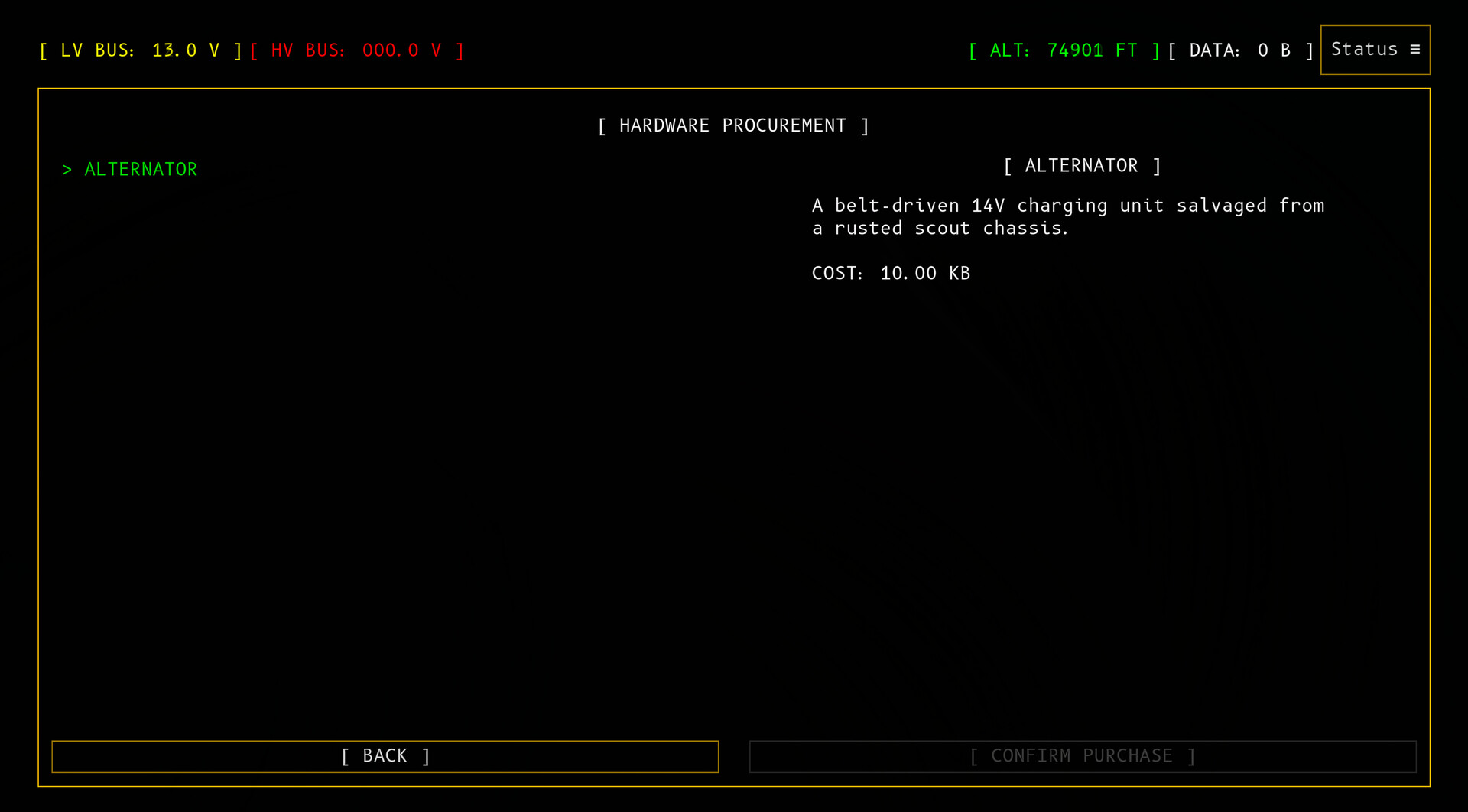Click the COST 10.00 KB line
Image resolution: width=1468 pixels, height=812 pixels.
coord(891,274)
